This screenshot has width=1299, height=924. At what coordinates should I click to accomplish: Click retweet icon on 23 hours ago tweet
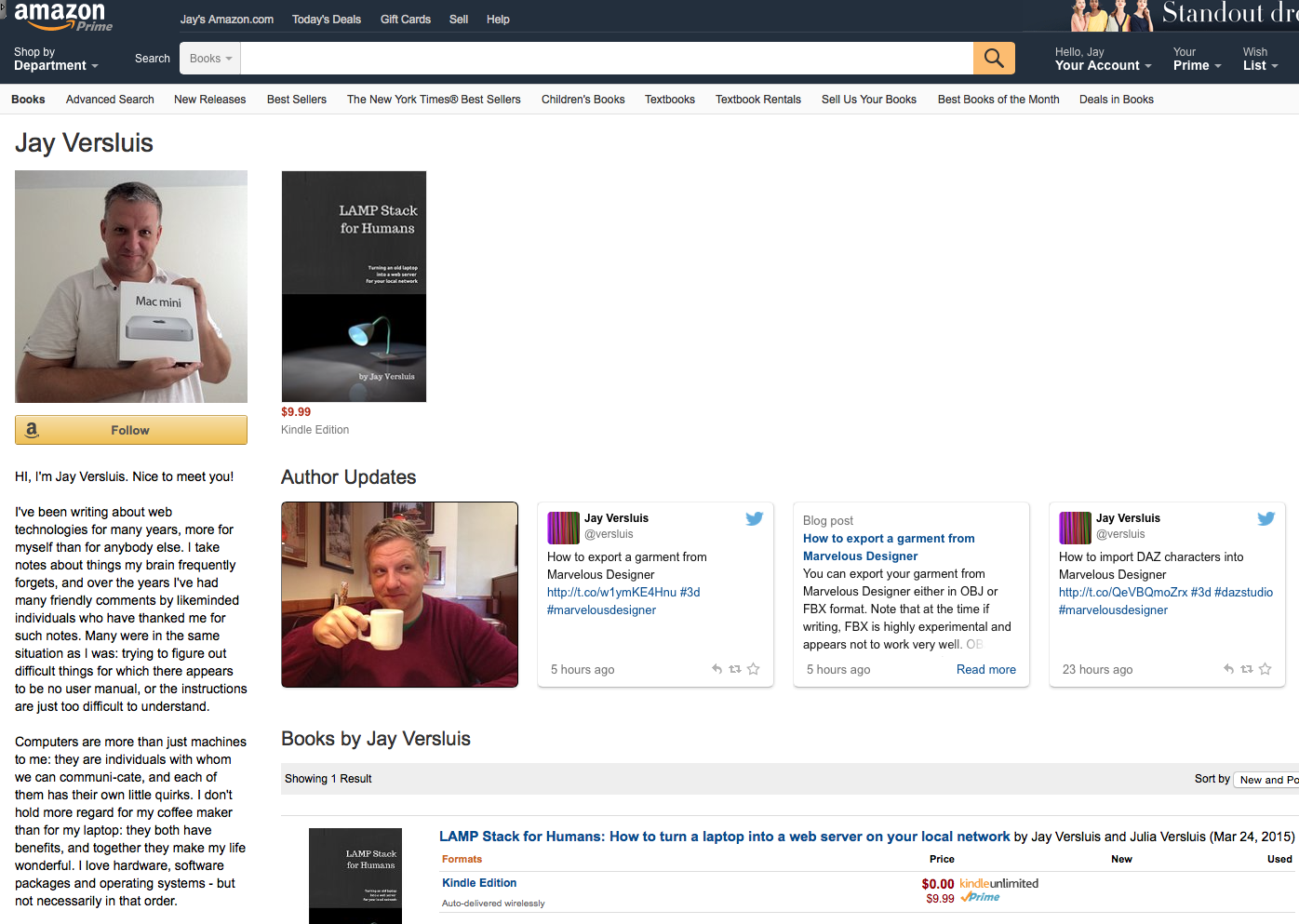coord(1247,669)
